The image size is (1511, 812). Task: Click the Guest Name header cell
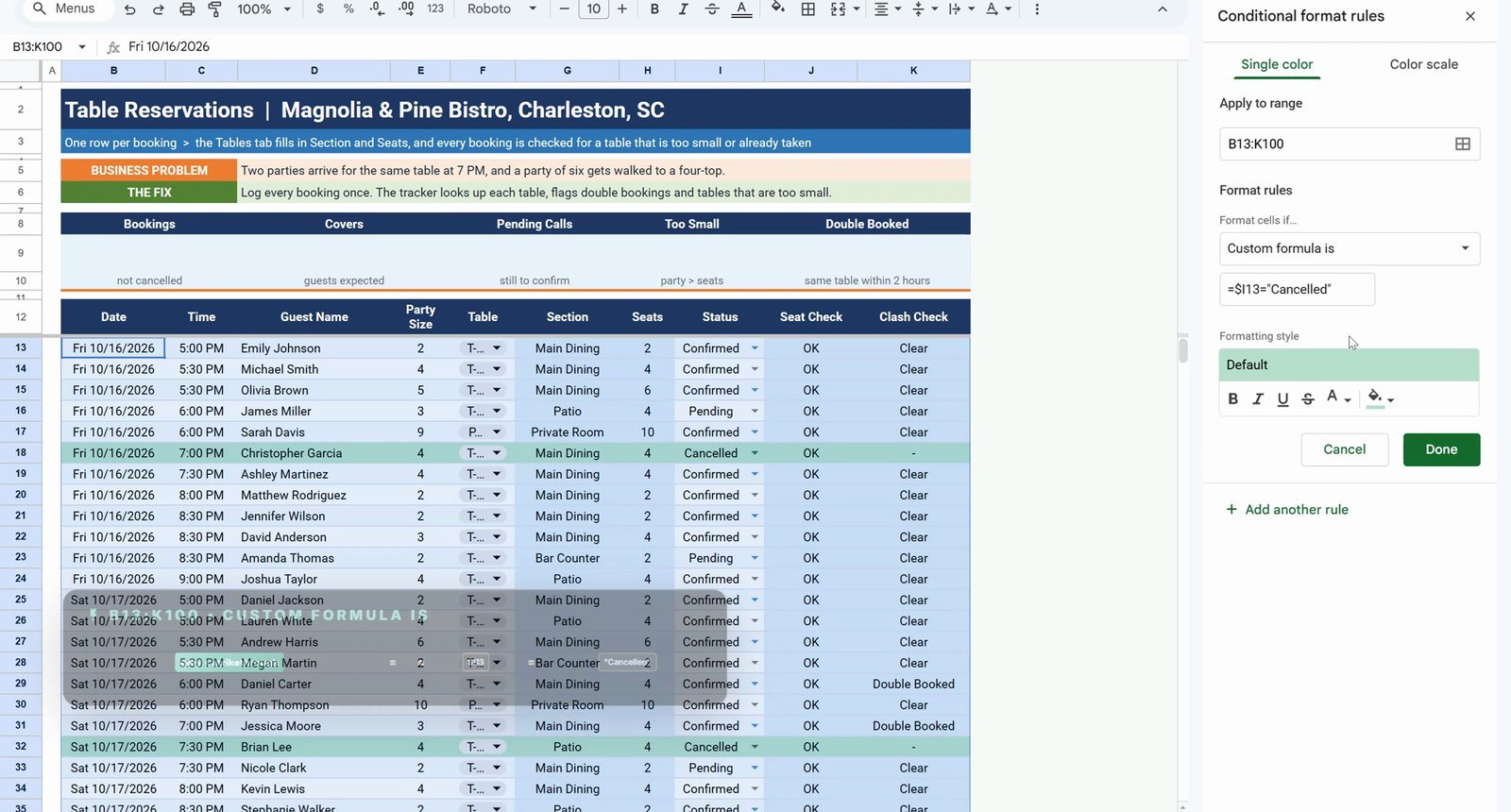point(314,317)
